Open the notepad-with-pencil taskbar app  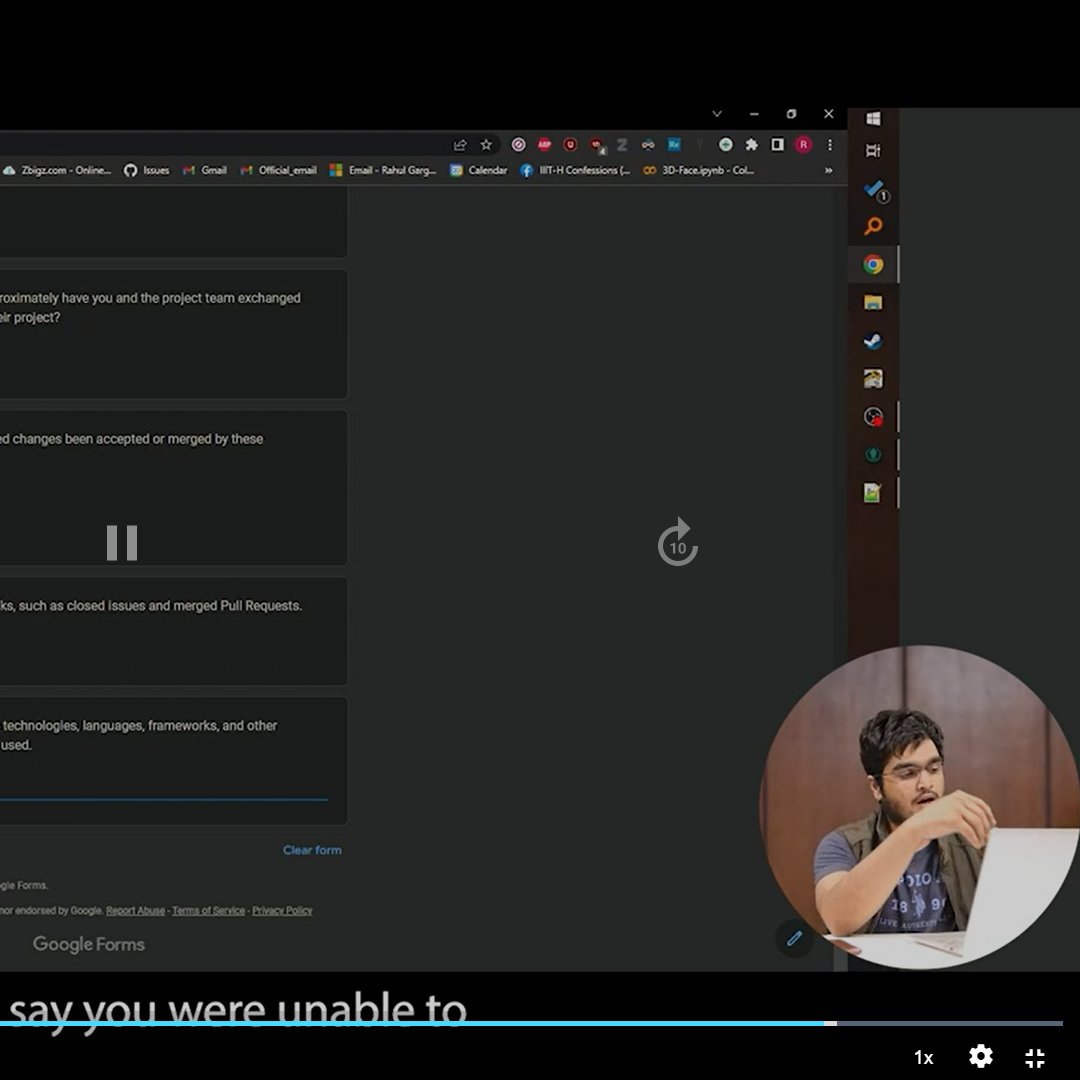click(x=873, y=492)
